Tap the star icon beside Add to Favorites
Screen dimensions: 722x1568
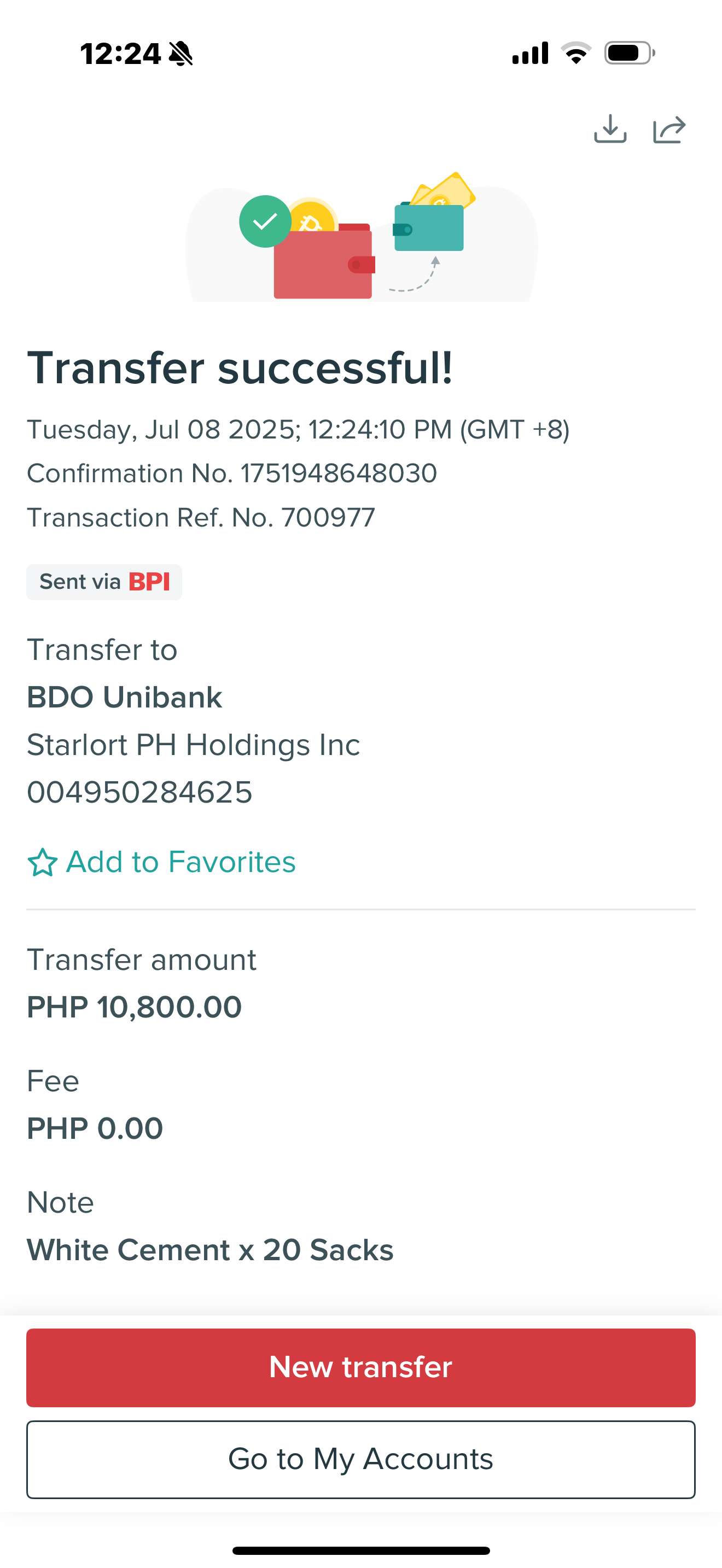pos(42,863)
